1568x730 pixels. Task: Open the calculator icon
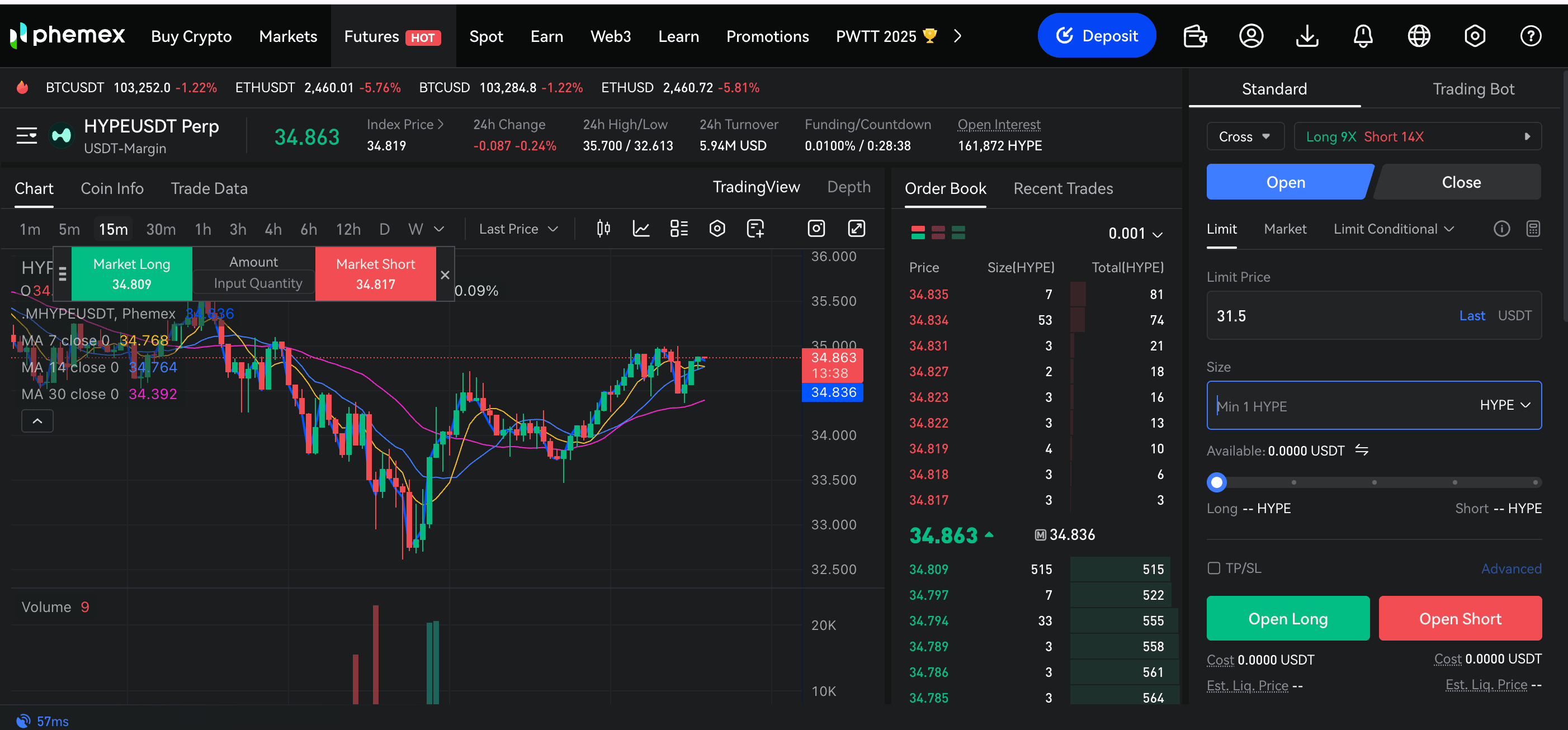pyautogui.click(x=1533, y=229)
